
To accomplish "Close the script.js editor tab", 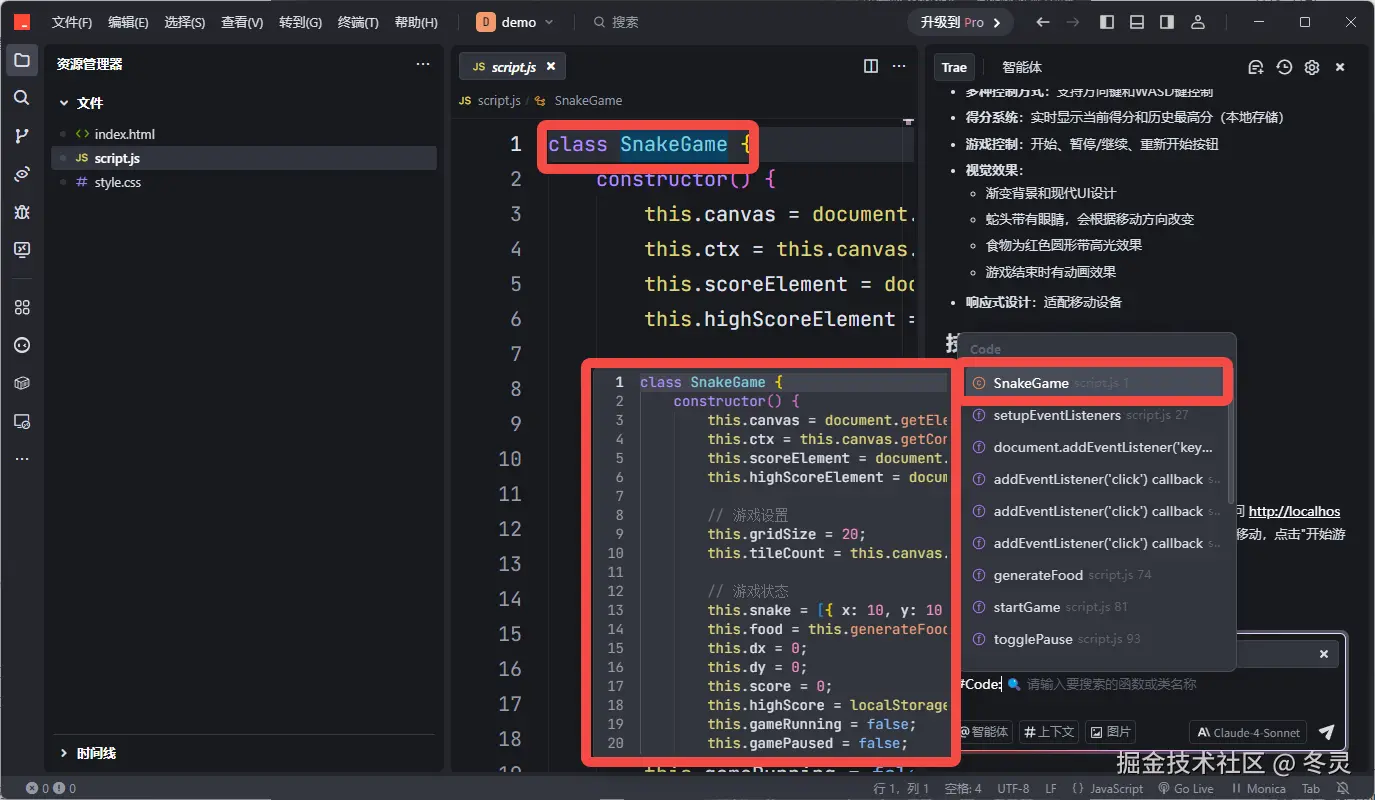I will click(550, 66).
